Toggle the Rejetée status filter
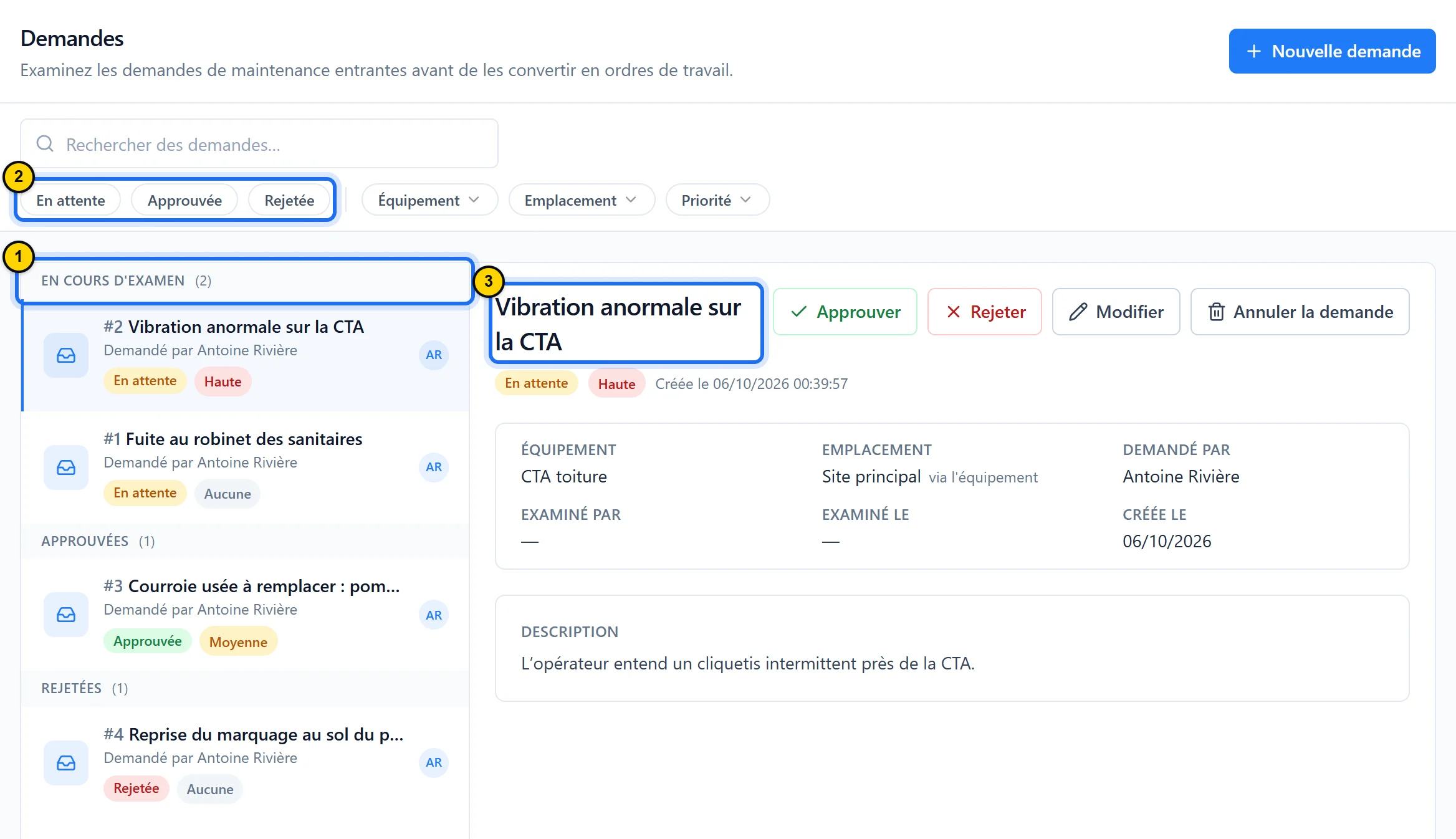The image size is (1456, 839). 289,200
